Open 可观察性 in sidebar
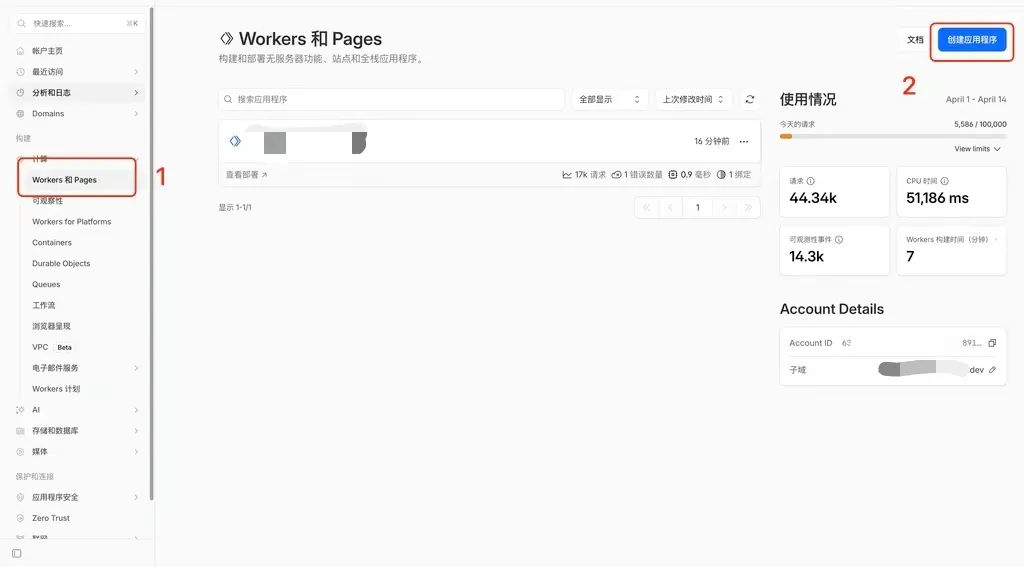This screenshot has height=567, width=1024. (48, 201)
